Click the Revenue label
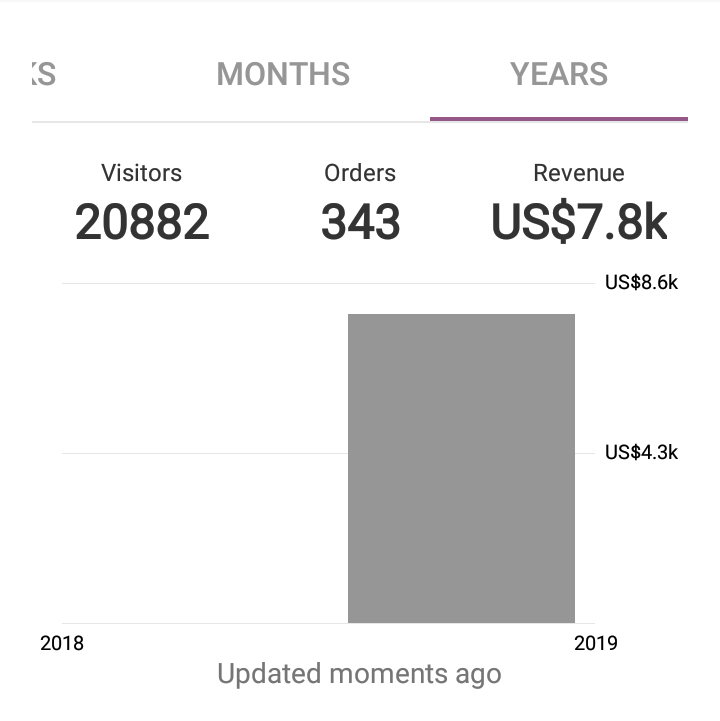The width and height of the screenshot is (720, 721). click(x=579, y=173)
